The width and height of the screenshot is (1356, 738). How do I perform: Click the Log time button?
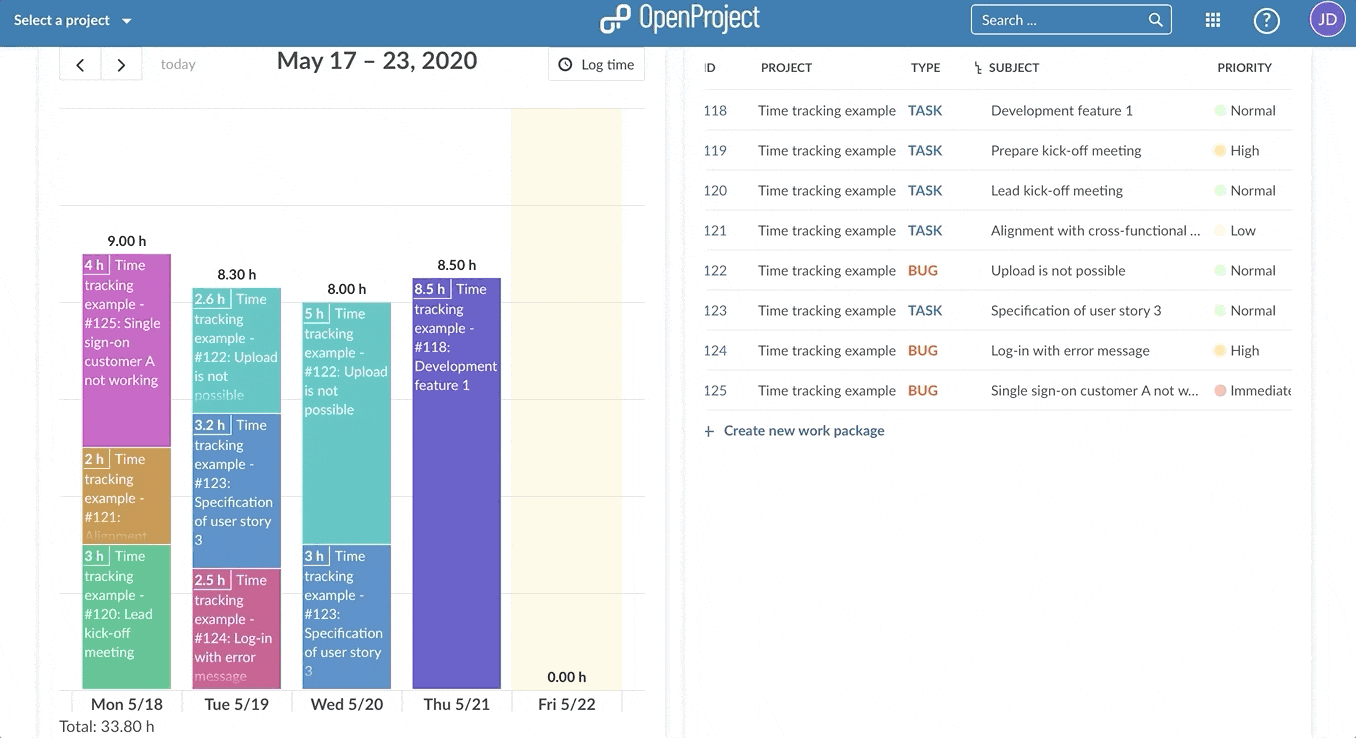[596, 65]
